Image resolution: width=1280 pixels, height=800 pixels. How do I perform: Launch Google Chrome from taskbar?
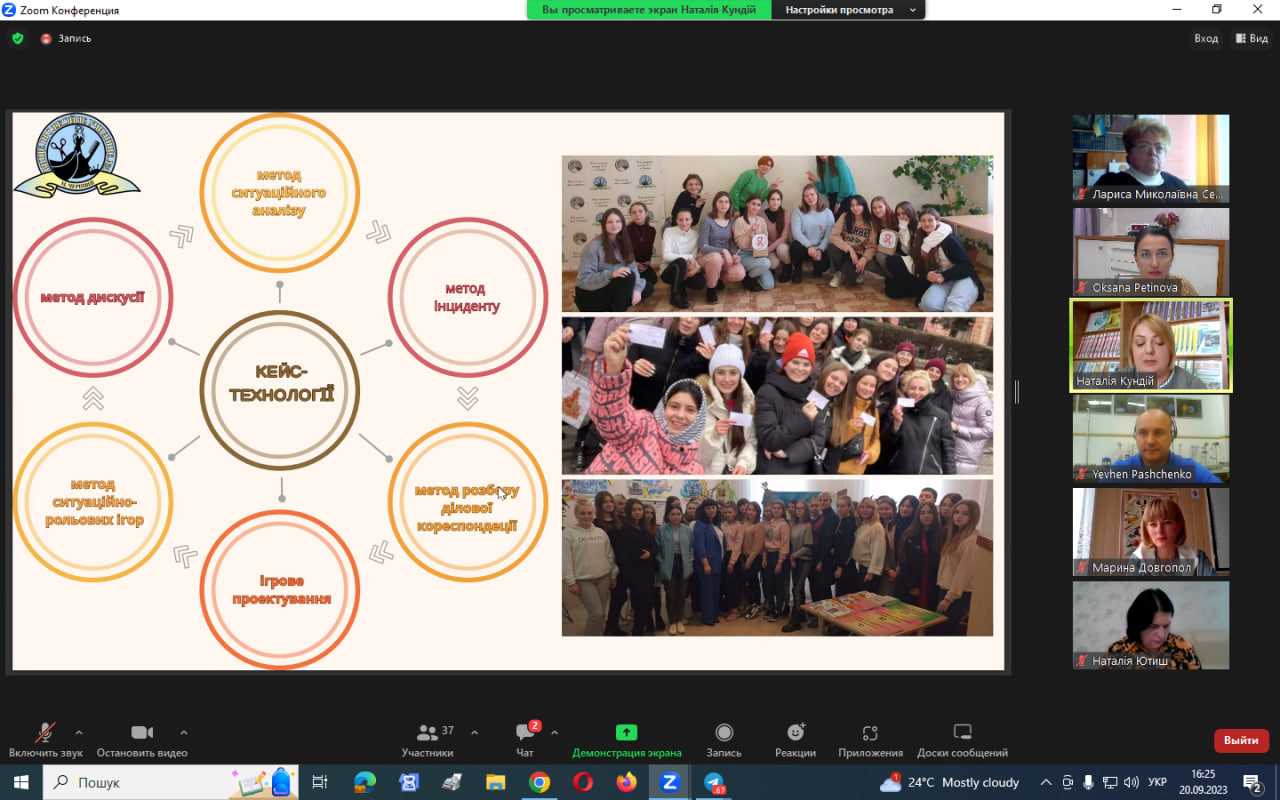click(x=539, y=782)
